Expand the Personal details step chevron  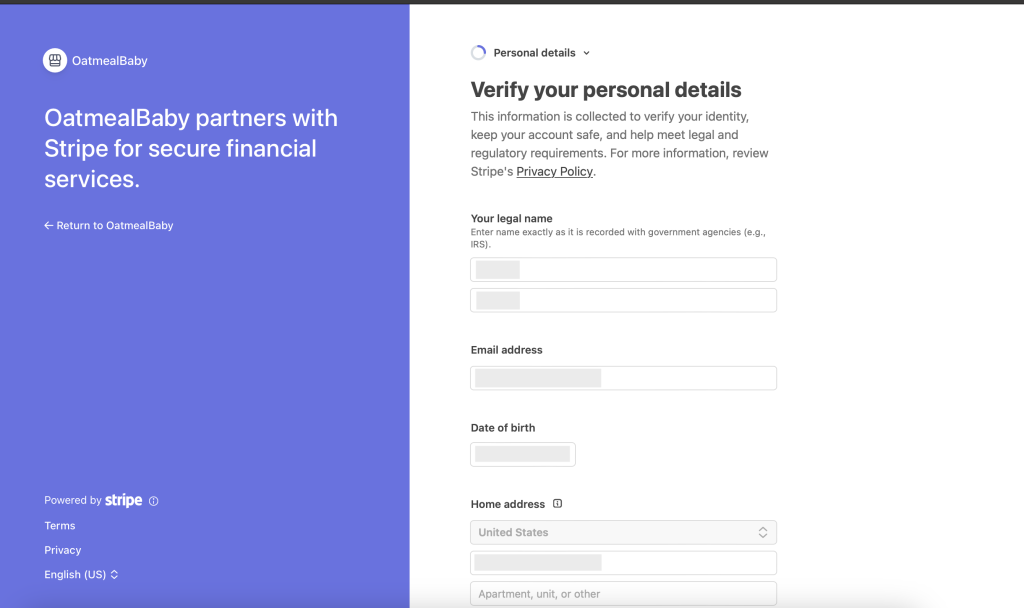point(586,53)
